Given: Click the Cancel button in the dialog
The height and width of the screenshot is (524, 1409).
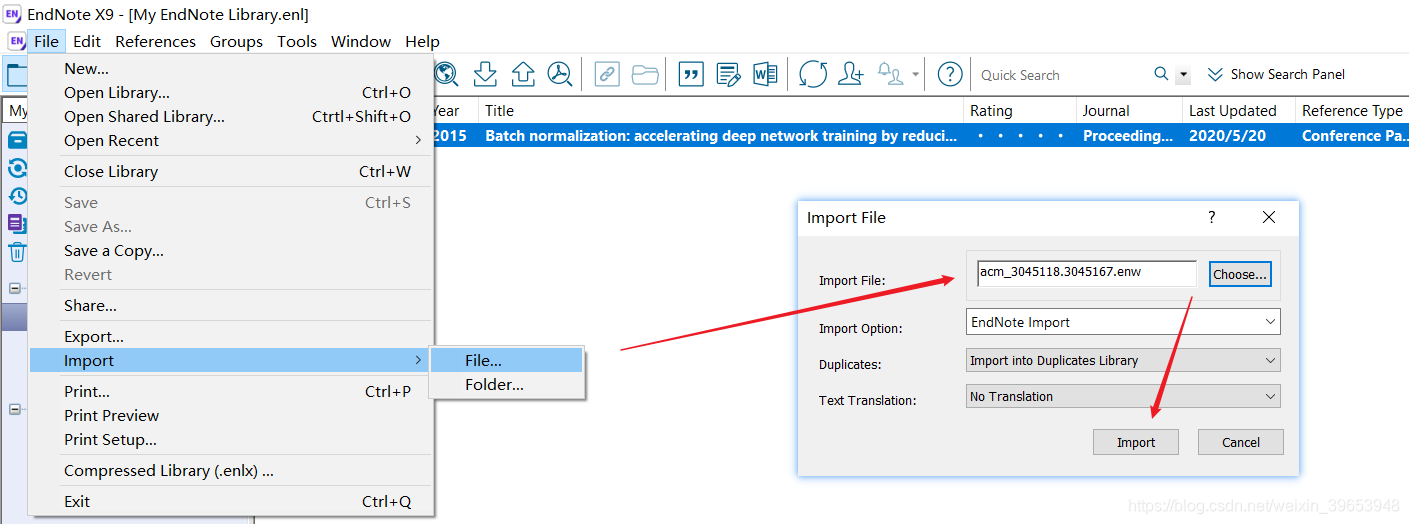Looking at the screenshot, I should pos(1241,442).
